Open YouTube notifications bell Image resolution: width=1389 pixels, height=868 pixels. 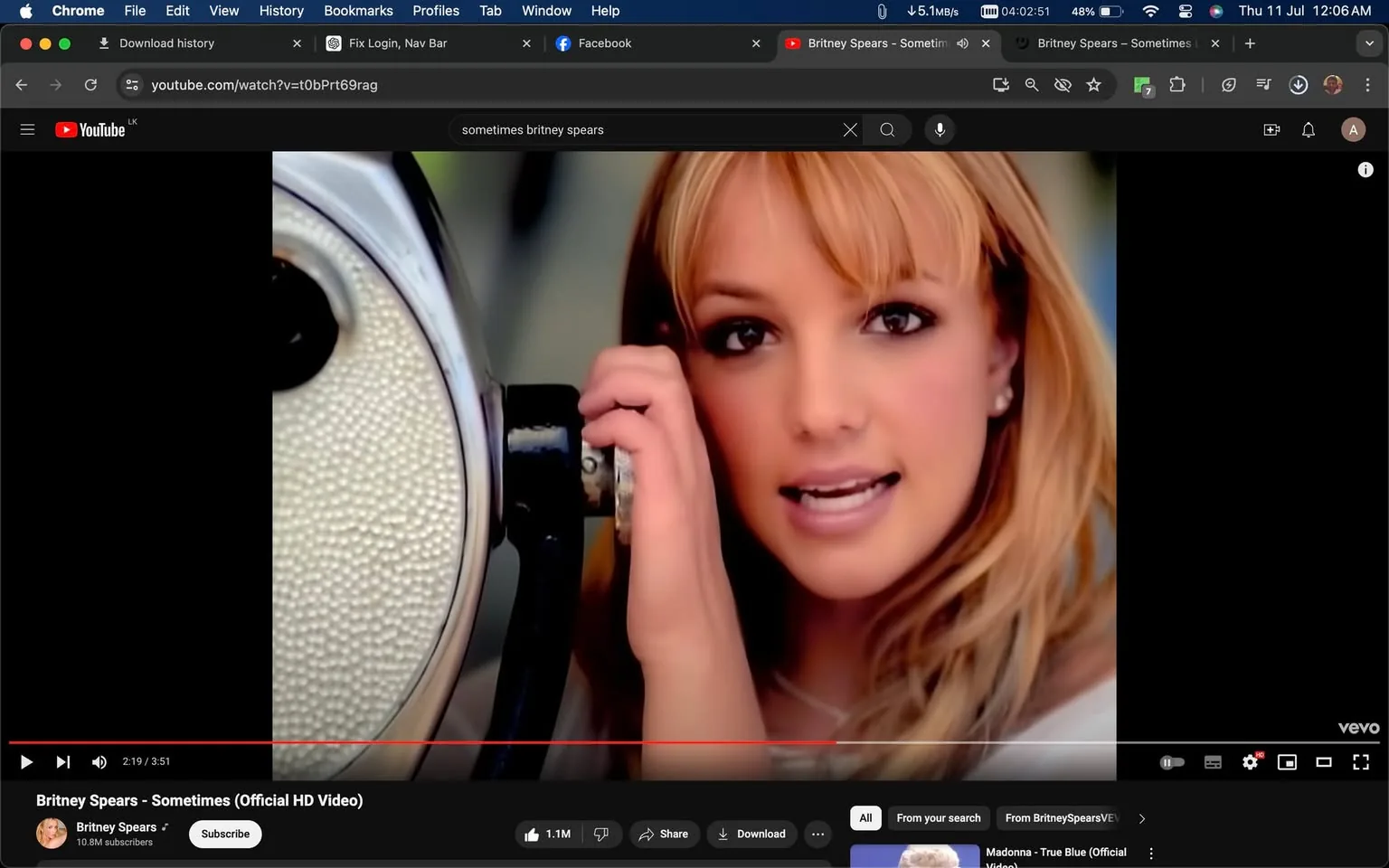point(1308,129)
